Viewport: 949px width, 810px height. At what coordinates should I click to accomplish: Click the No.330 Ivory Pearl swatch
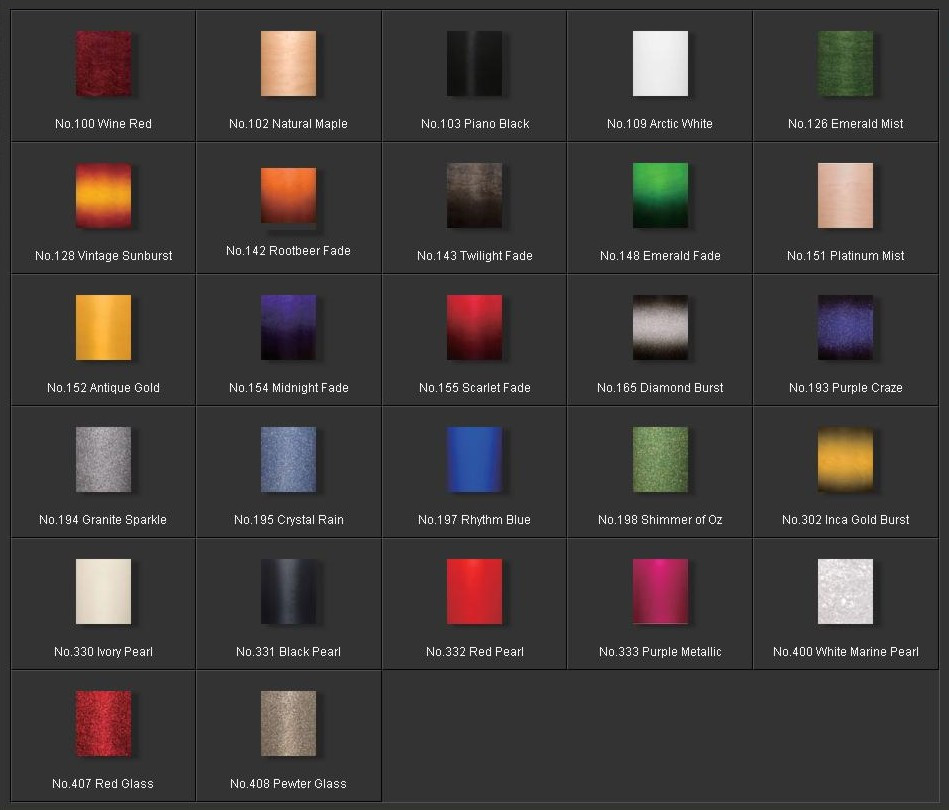tap(103, 592)
